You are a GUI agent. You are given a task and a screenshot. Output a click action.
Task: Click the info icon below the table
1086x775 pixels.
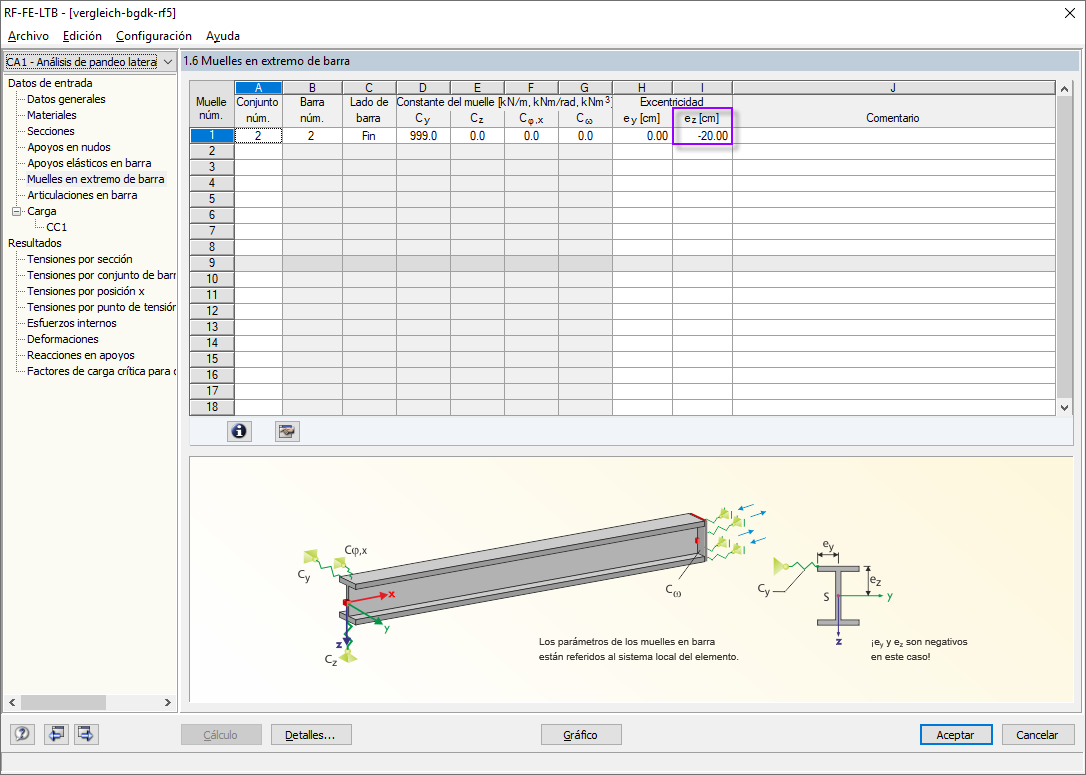pos(239,431)
